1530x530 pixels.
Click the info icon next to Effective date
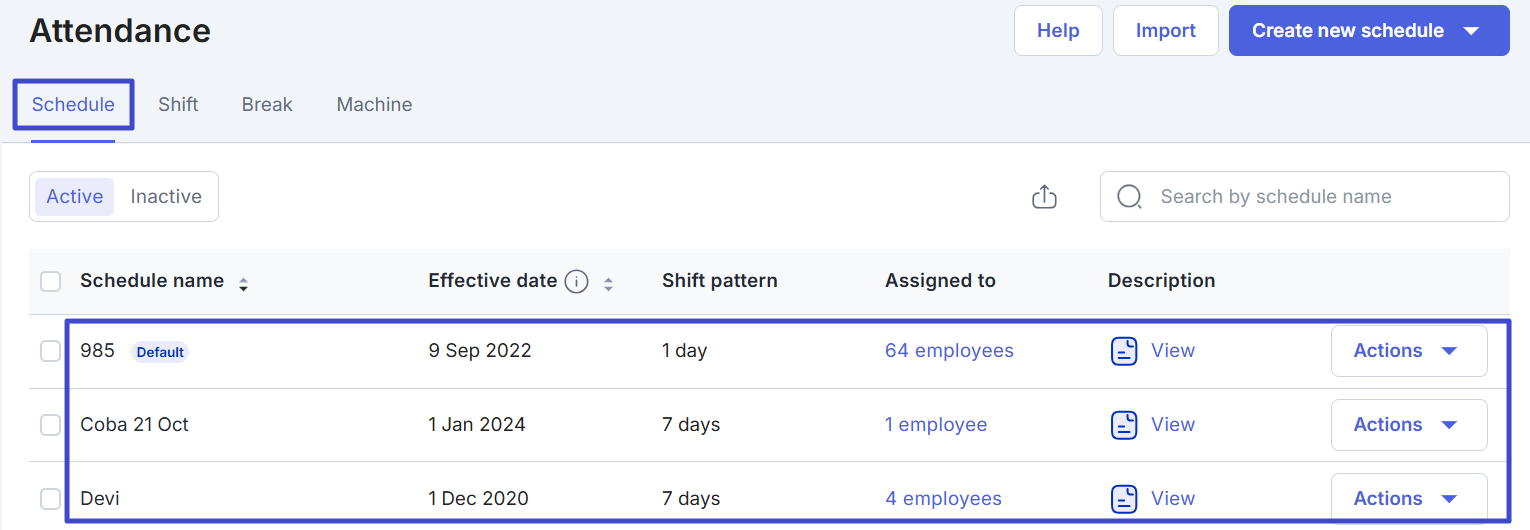tap(576, 282)
